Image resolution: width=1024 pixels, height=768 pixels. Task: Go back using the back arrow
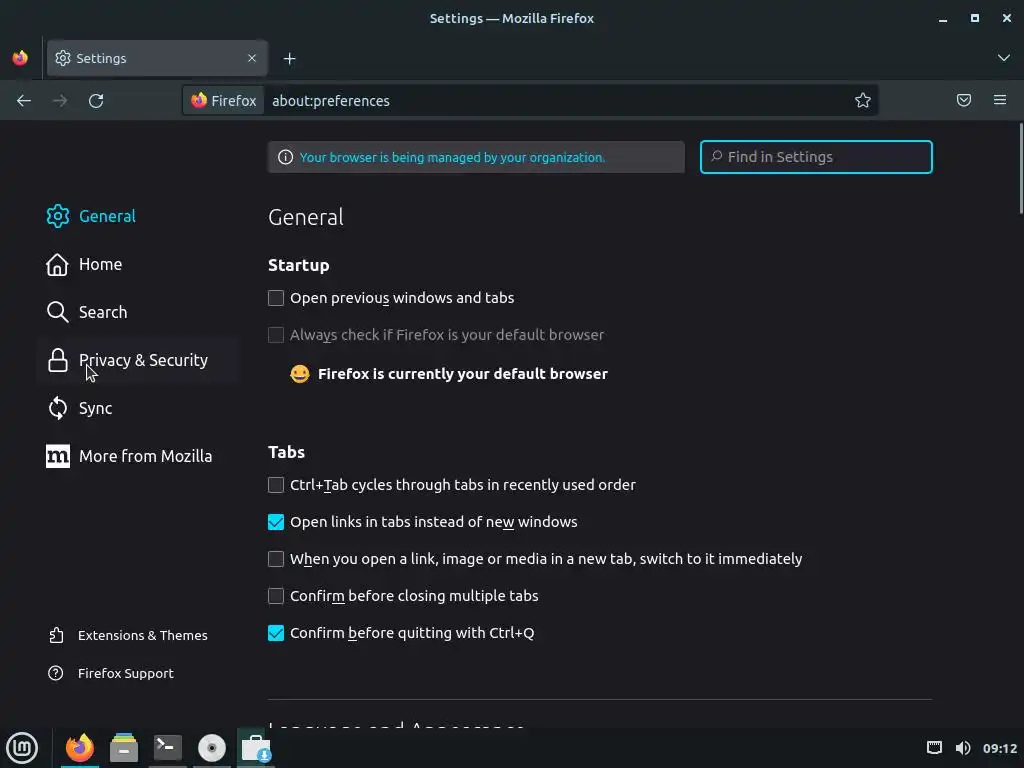24,100
